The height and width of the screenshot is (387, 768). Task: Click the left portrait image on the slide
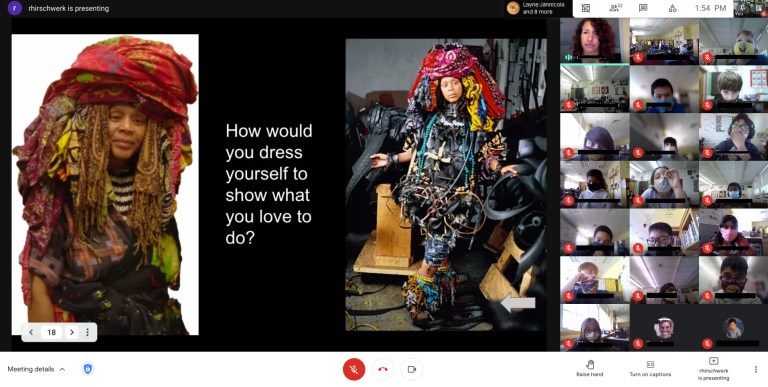105,185
